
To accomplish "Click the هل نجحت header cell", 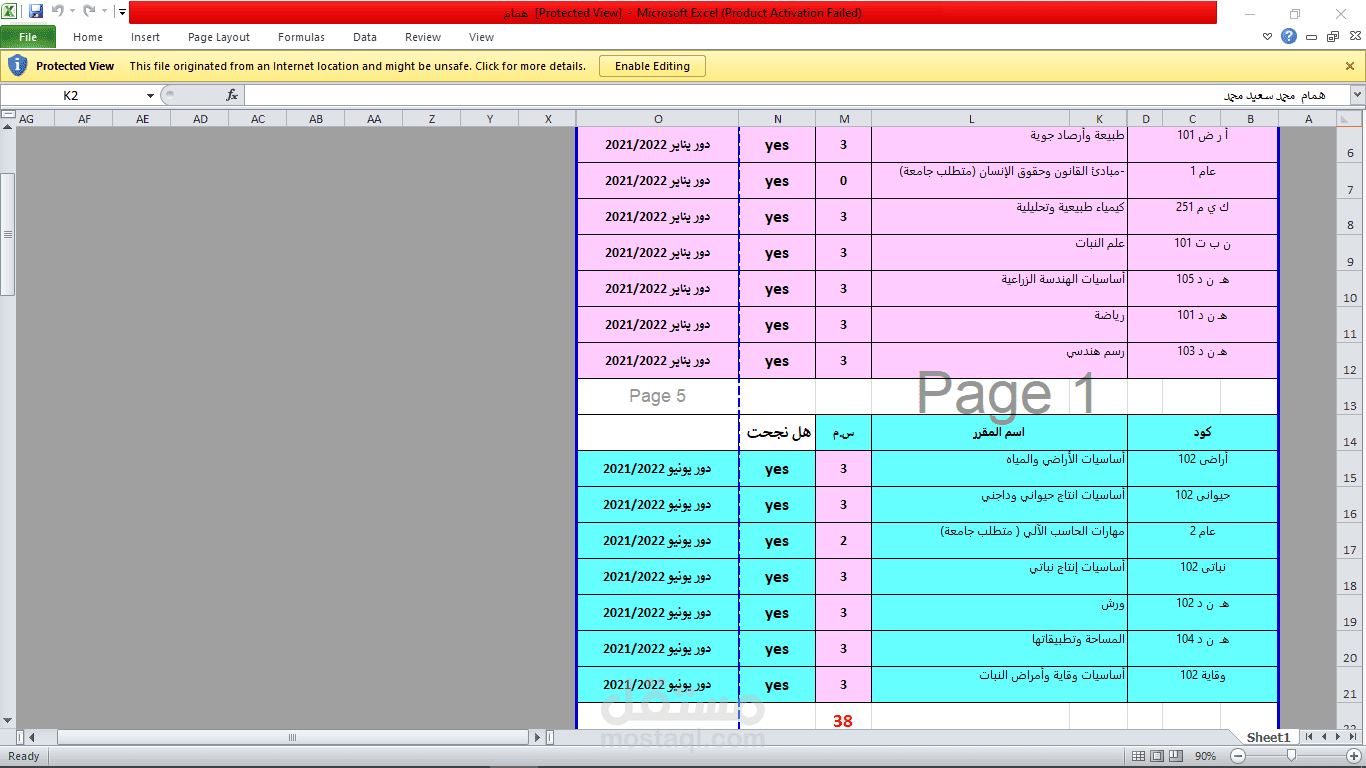I will 777,432.
